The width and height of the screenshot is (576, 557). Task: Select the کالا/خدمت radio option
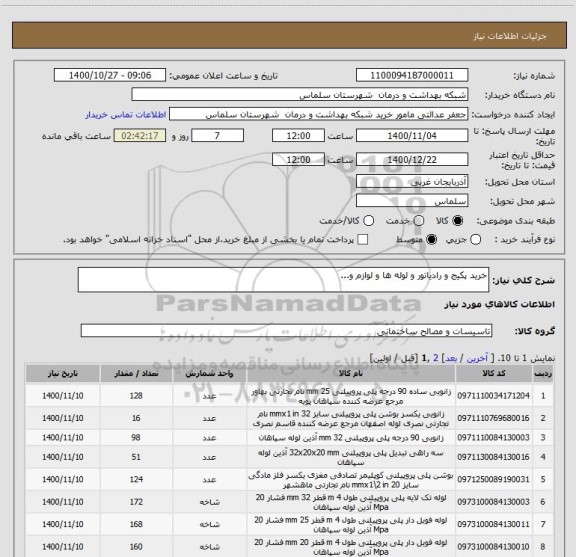[x=368, y=220]
